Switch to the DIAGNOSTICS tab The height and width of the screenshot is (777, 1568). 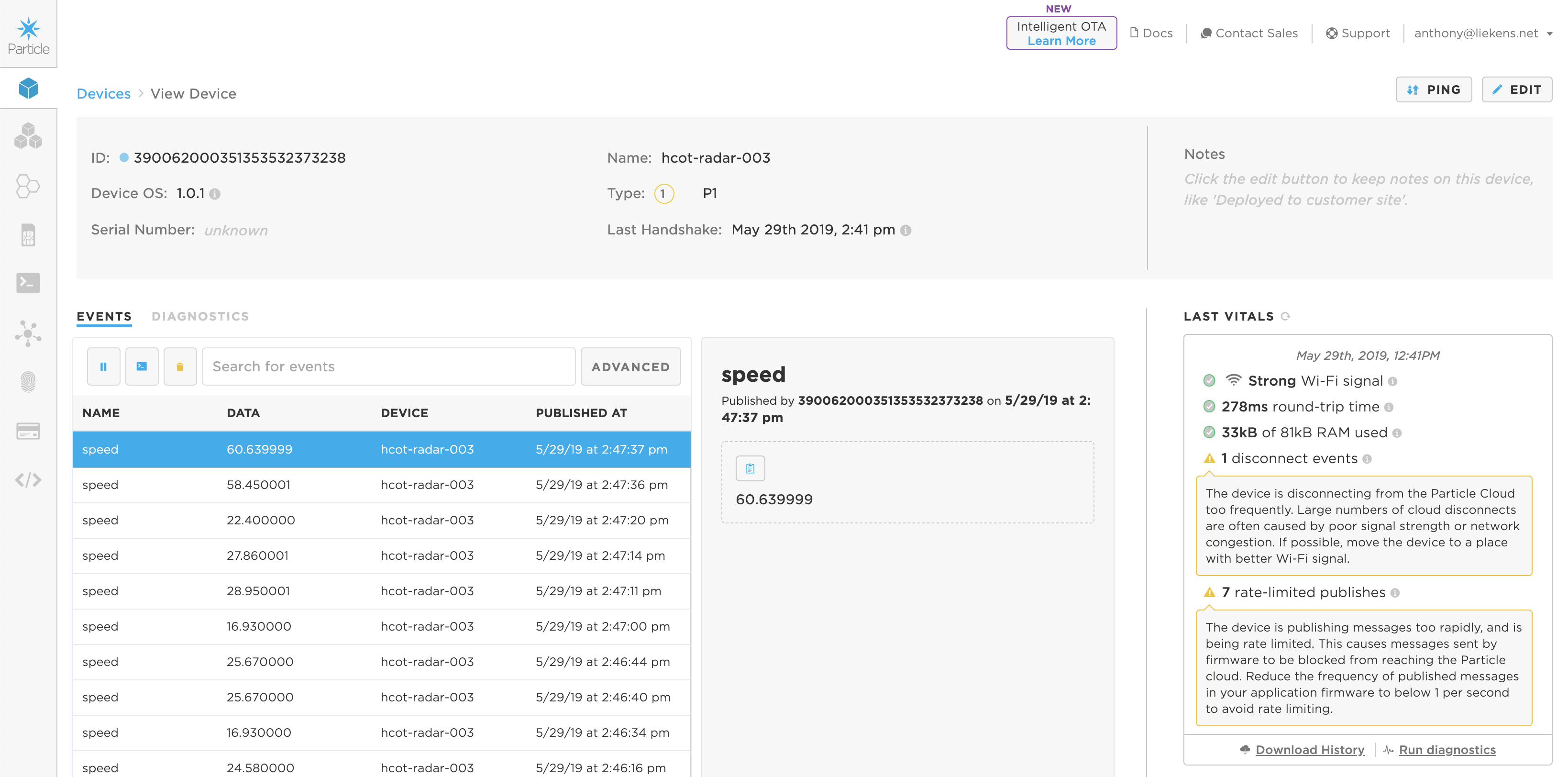point(200,317)
